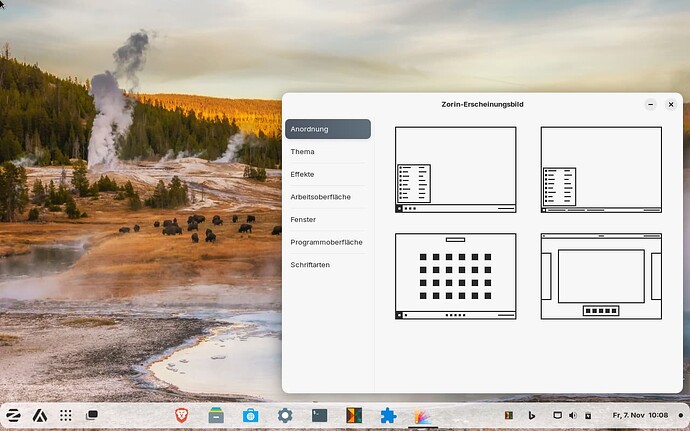Image resolution: width=690 pixels, height=431 pixels.
Task: Open the volume control in tray
Action: (573, 415)
